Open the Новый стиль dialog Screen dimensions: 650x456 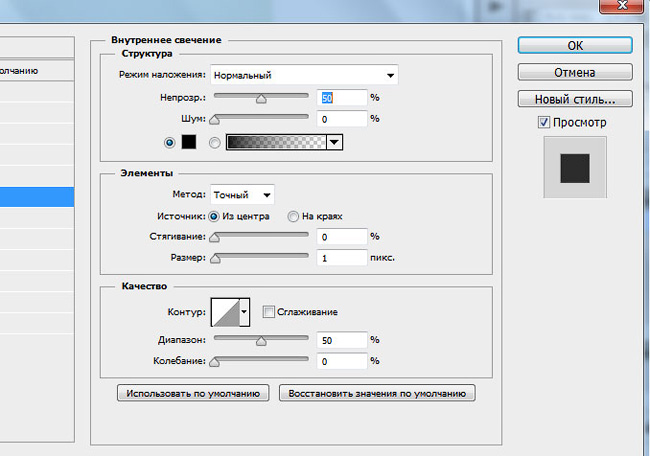pyautogui.click(x=575, y=99)
